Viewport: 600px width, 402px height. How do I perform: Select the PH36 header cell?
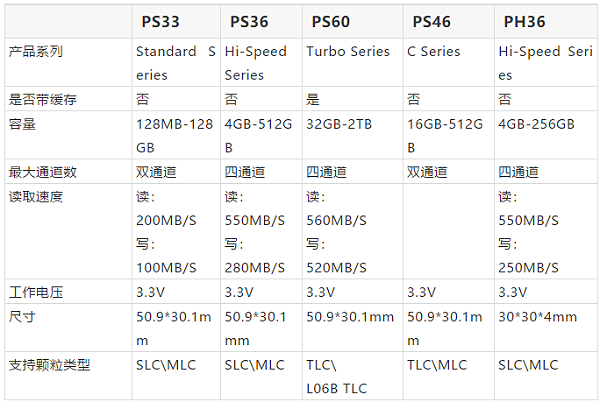pyautogui.click(x=524, y=22)
